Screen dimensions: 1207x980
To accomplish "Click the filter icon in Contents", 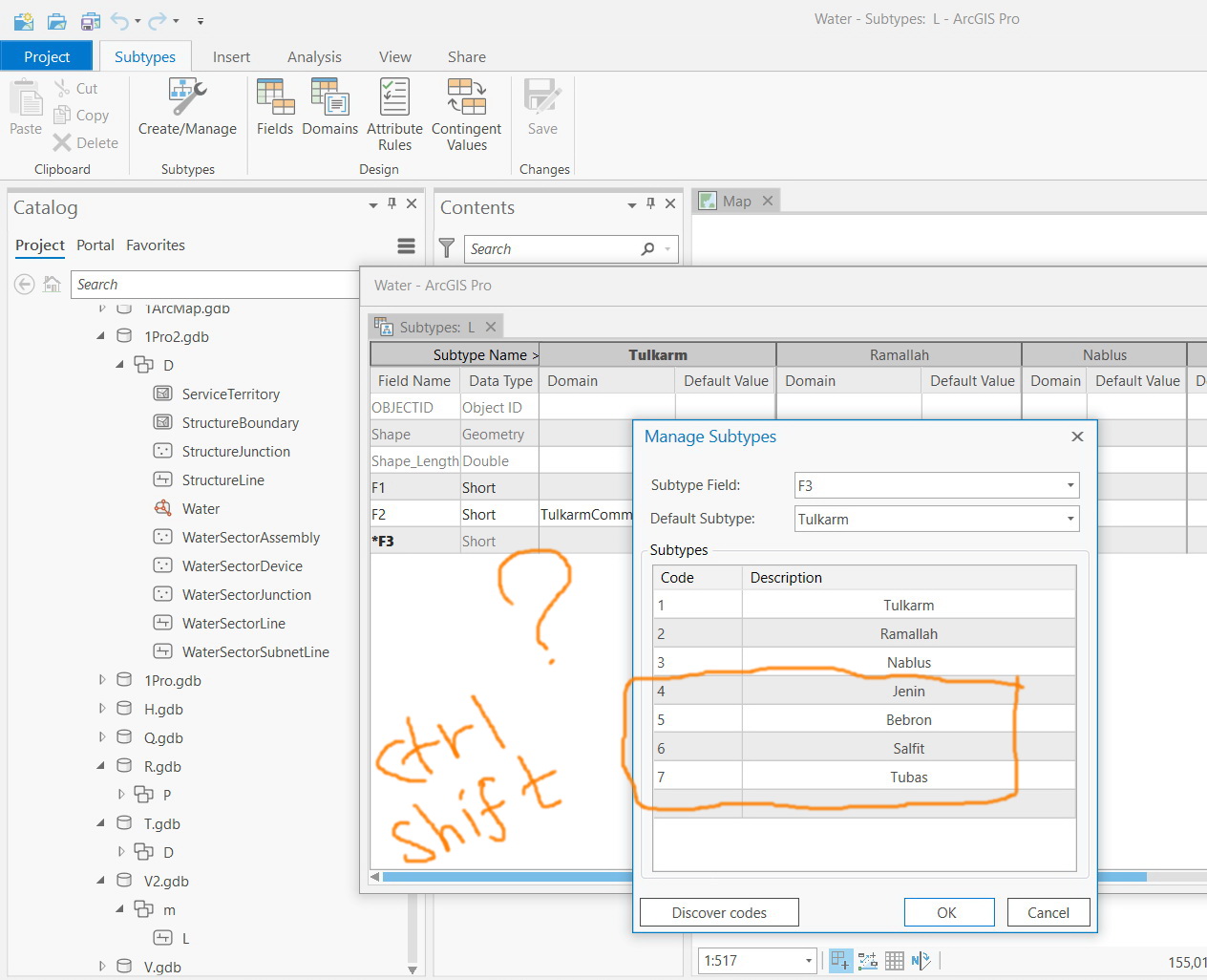I will 447,248.
